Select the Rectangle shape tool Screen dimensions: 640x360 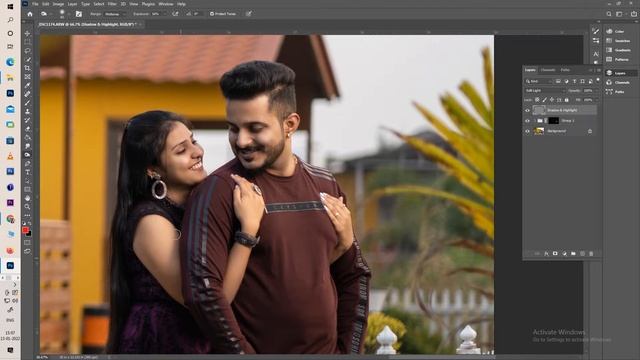point(28,189)
